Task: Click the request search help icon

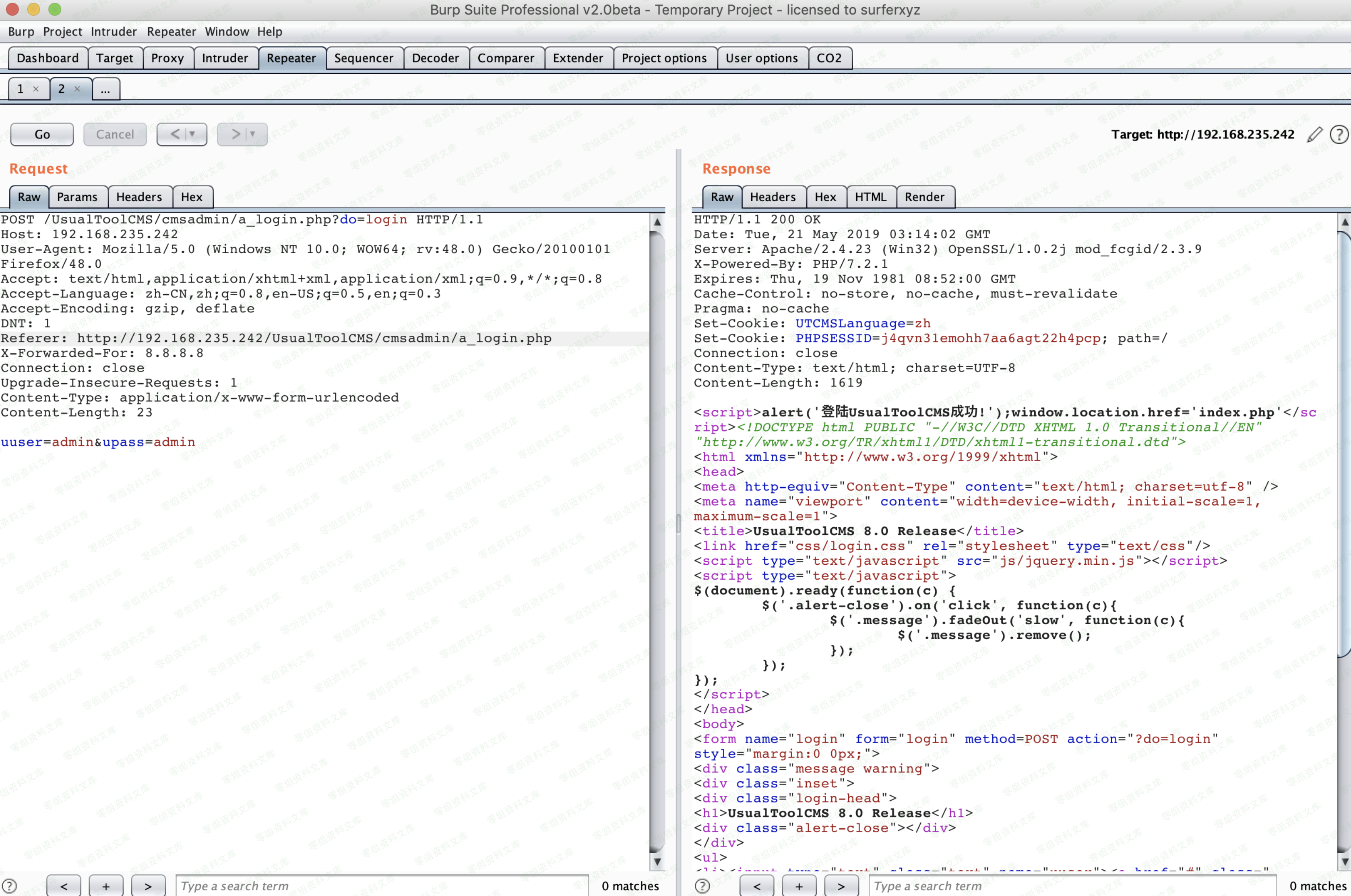Action: 10,886
